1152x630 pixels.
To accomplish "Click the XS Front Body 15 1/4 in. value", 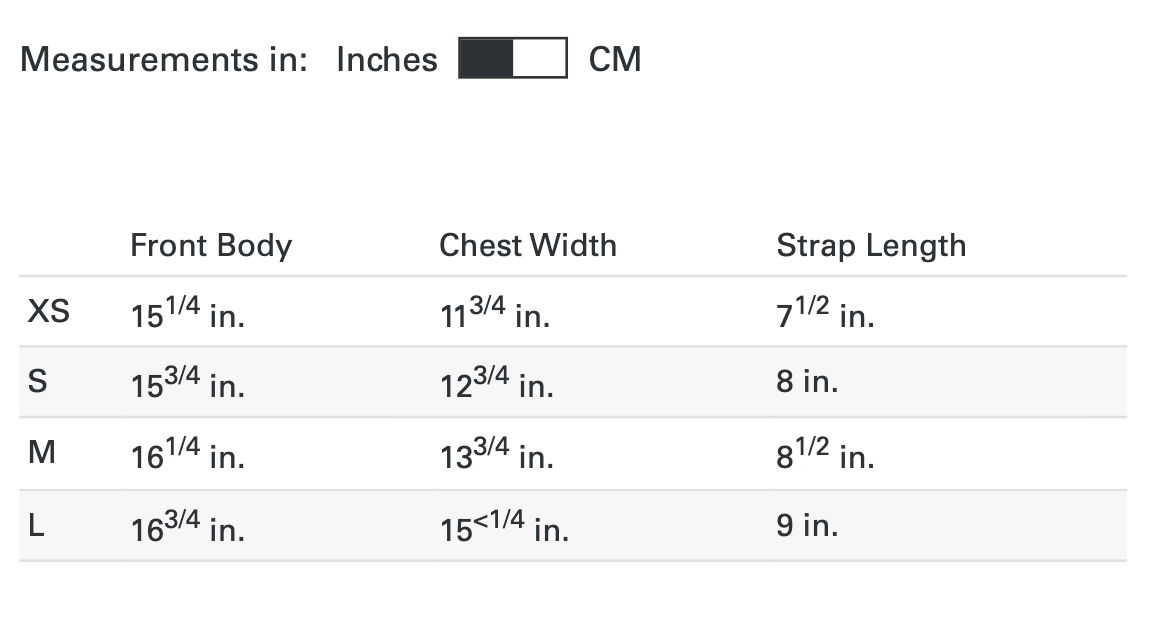I will (x=187, y=314).
